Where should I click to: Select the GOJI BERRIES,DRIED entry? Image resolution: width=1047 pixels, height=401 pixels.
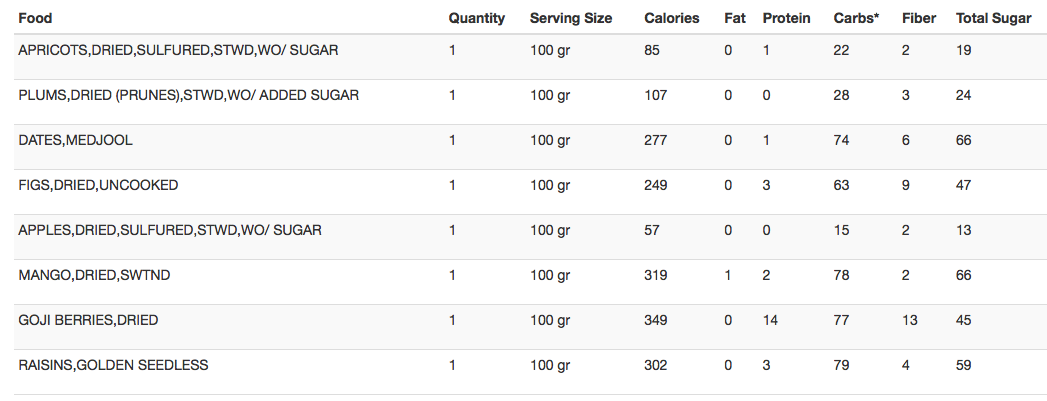coord(88,321)
